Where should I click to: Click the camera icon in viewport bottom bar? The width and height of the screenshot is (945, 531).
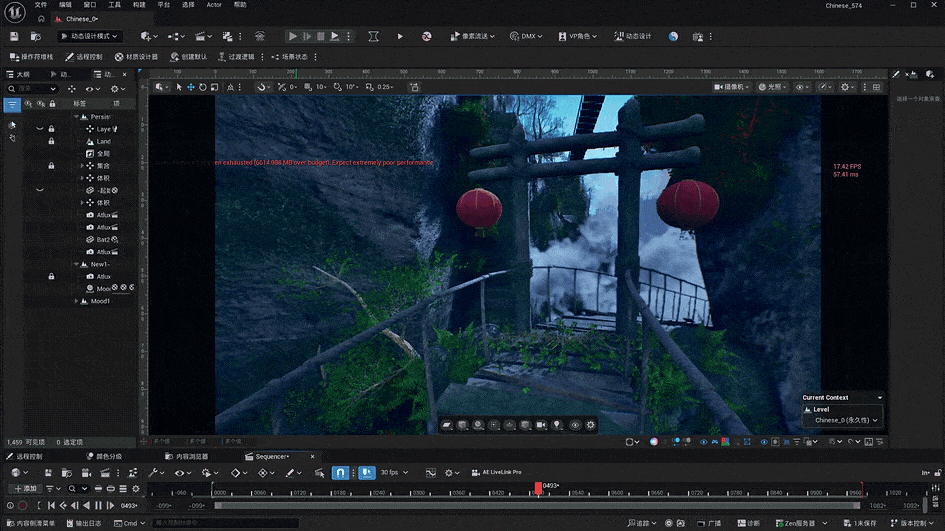click(541, 425)
